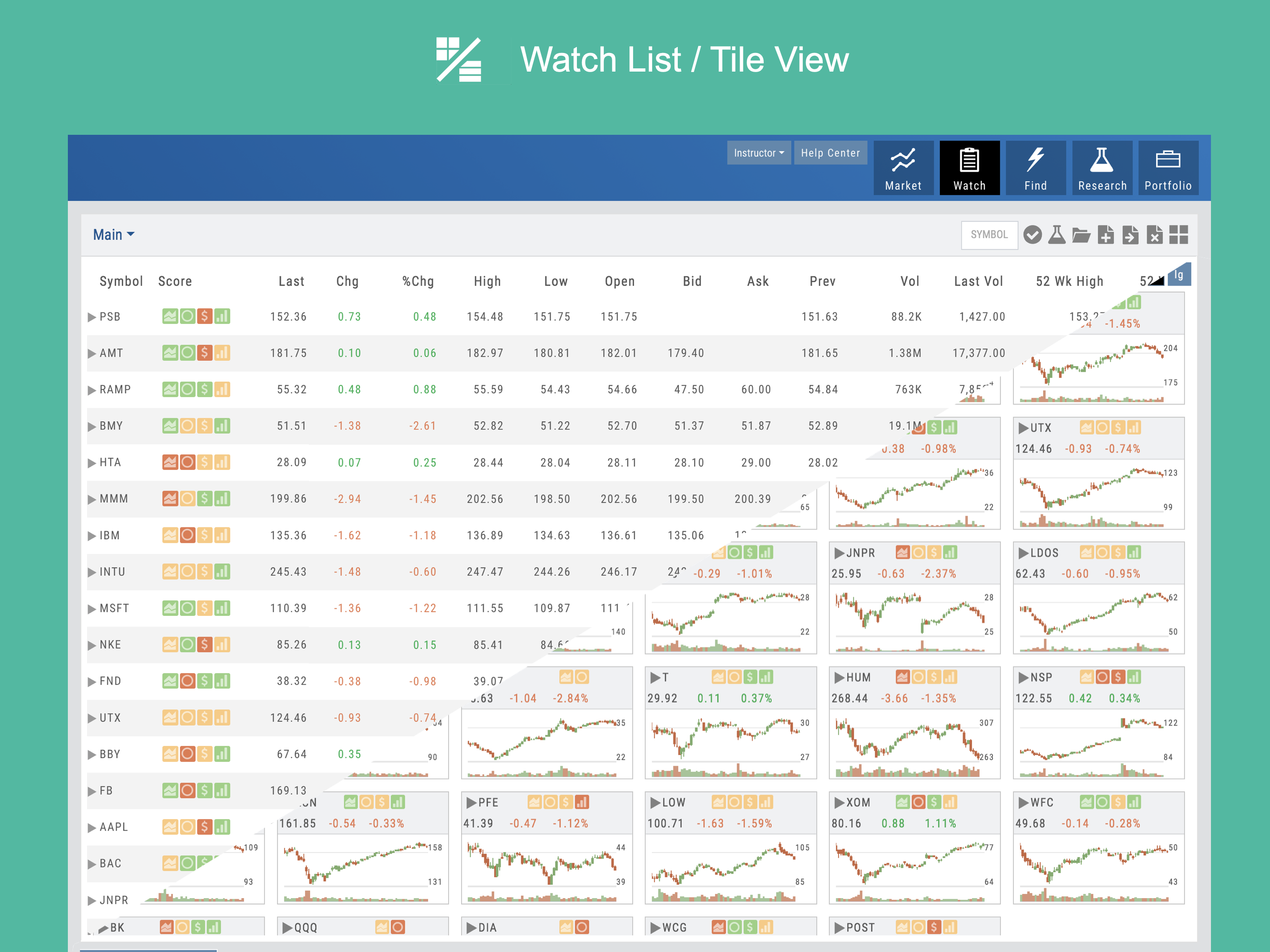Click the delete list X-document icon
The image size is (1270, 952).
tap(1154, 235)
